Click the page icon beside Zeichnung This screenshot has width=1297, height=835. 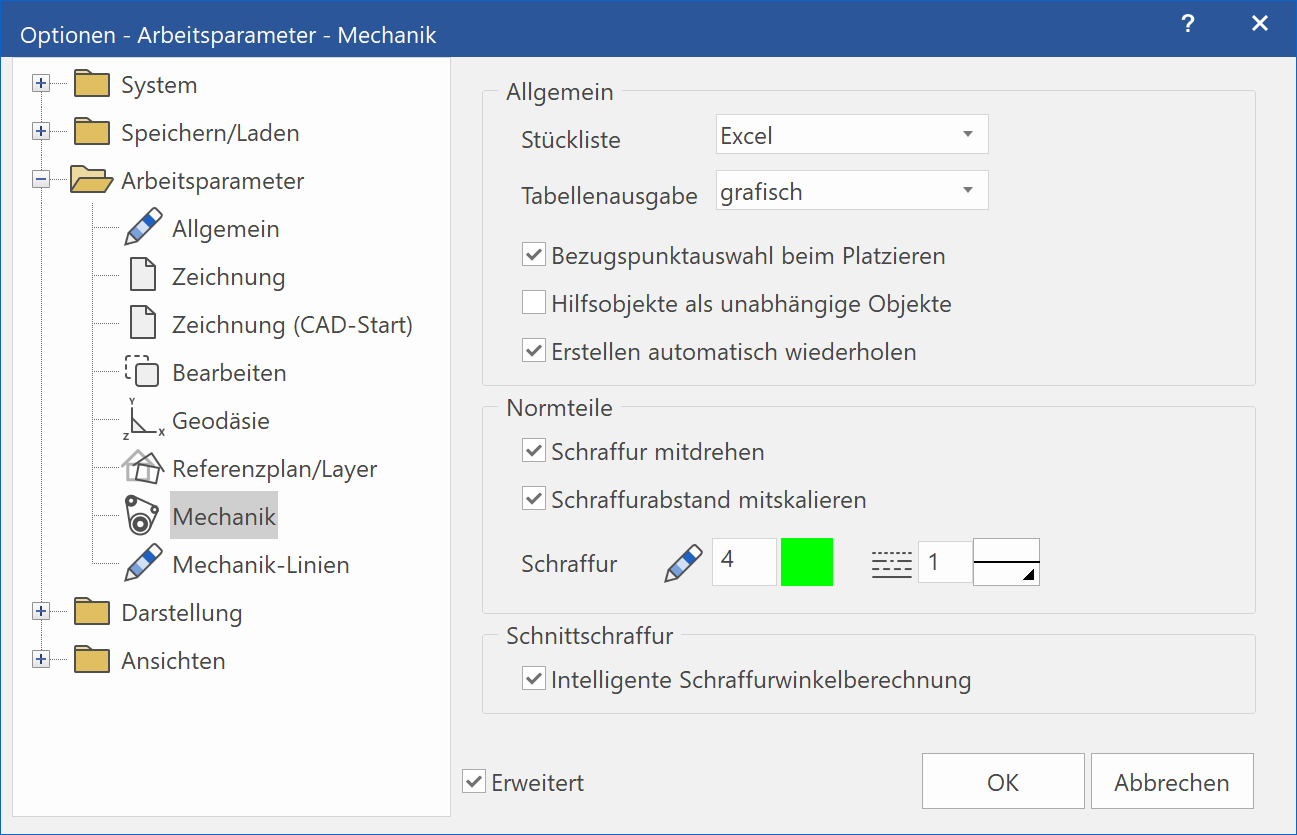(144, 276)
